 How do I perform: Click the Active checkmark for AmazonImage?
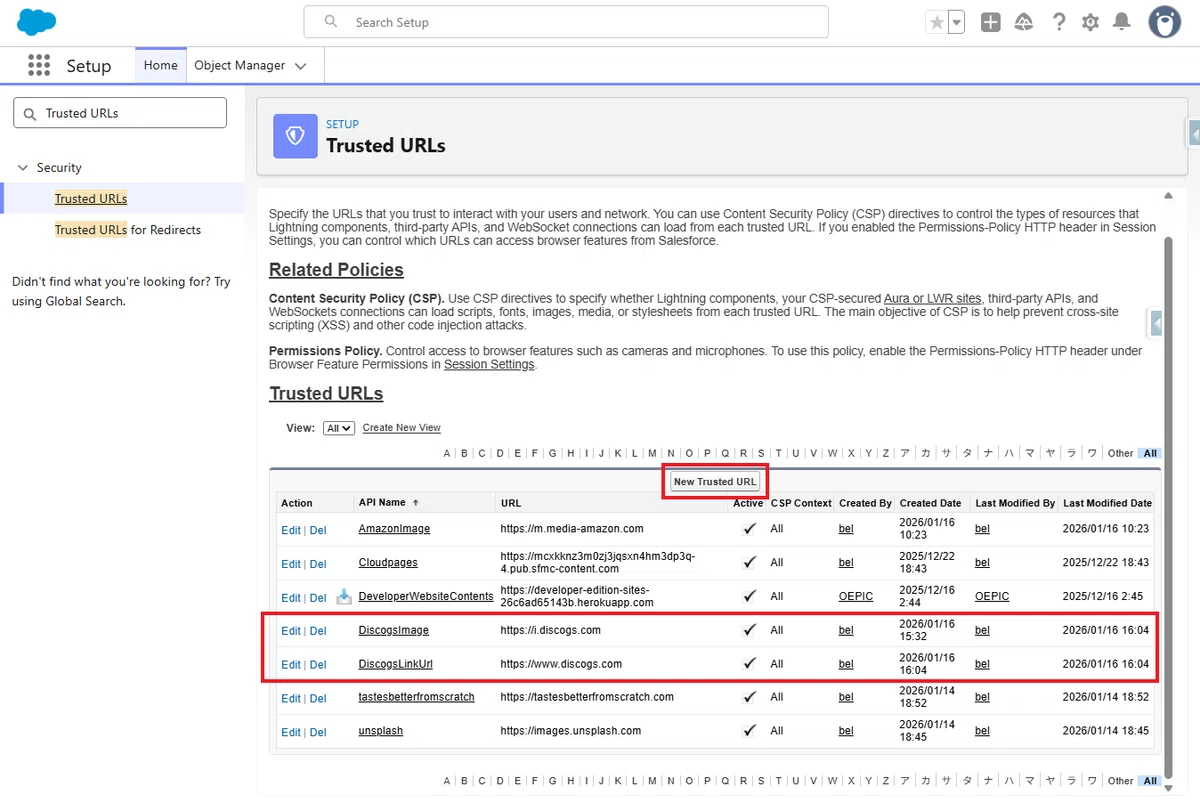point(749,529)
